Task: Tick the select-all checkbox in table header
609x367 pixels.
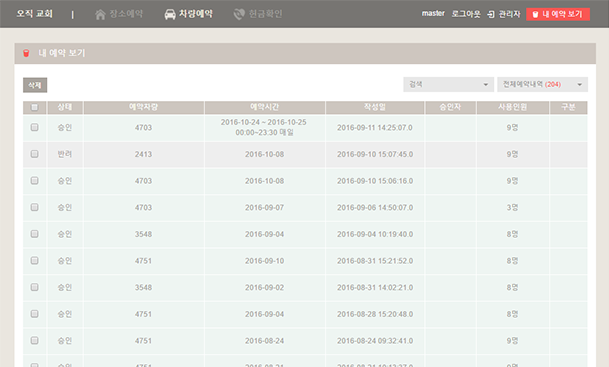Action: coord(35,107)
